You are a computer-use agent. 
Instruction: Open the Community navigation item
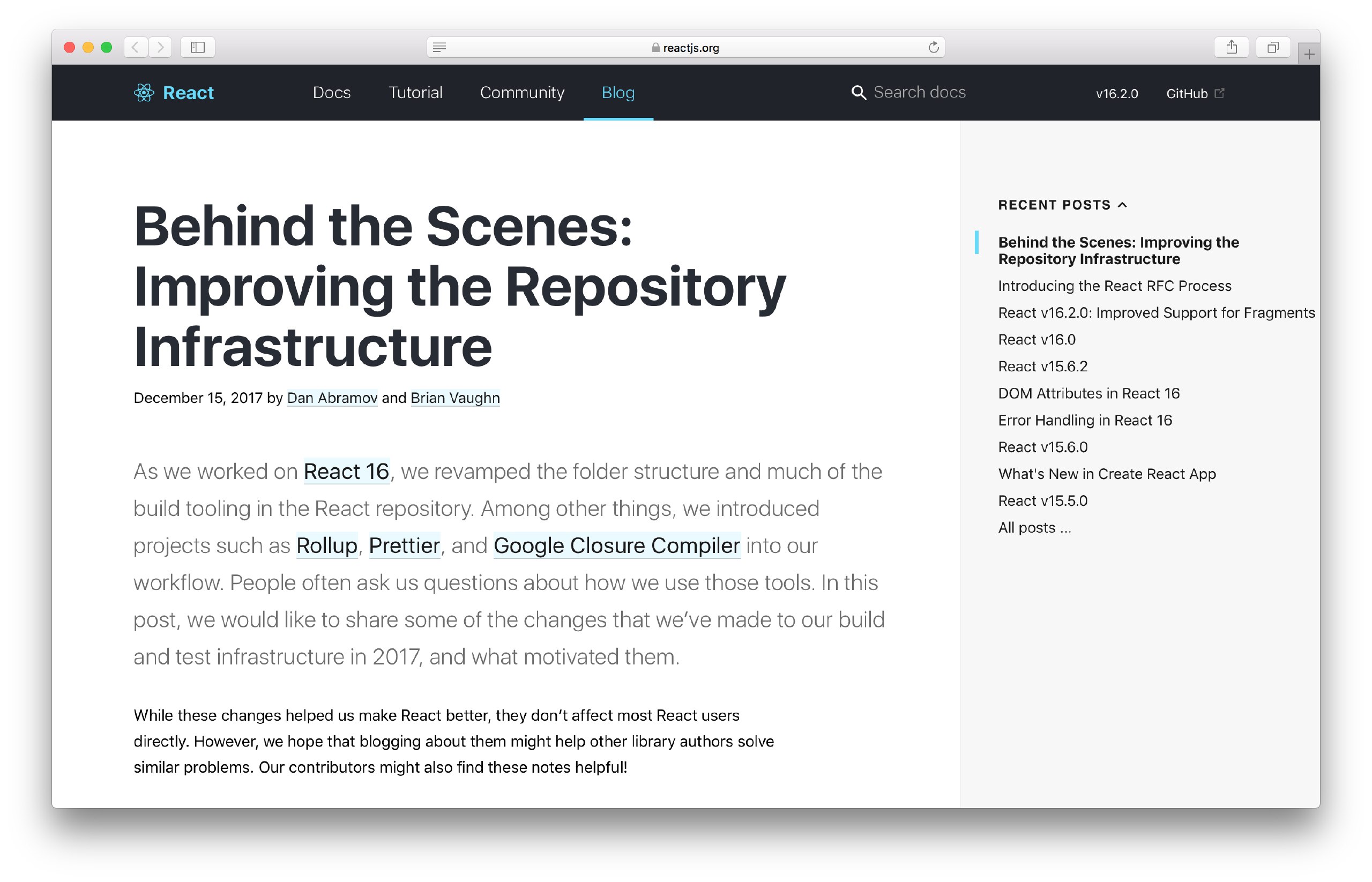coord(522,93)
